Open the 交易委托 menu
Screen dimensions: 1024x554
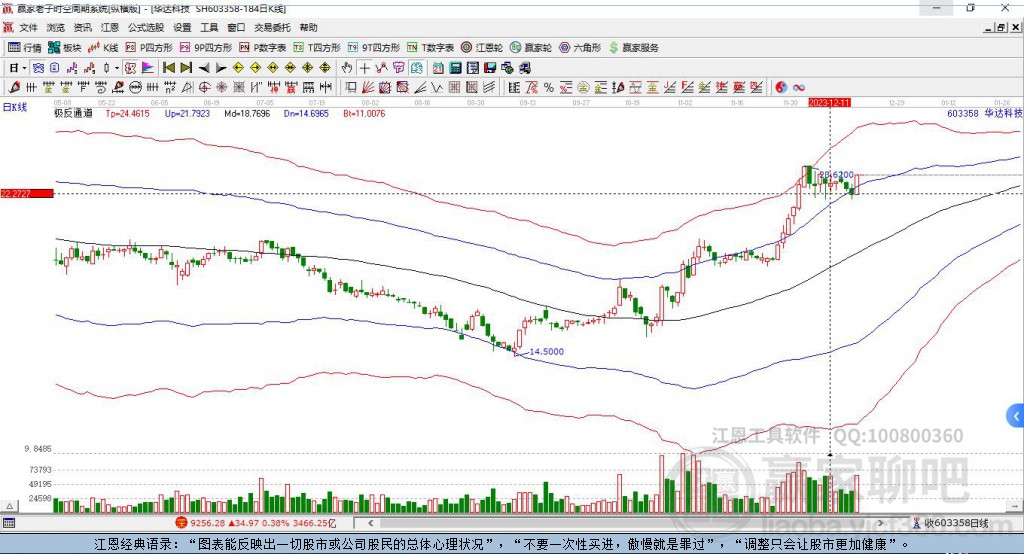tap(272, 27)
